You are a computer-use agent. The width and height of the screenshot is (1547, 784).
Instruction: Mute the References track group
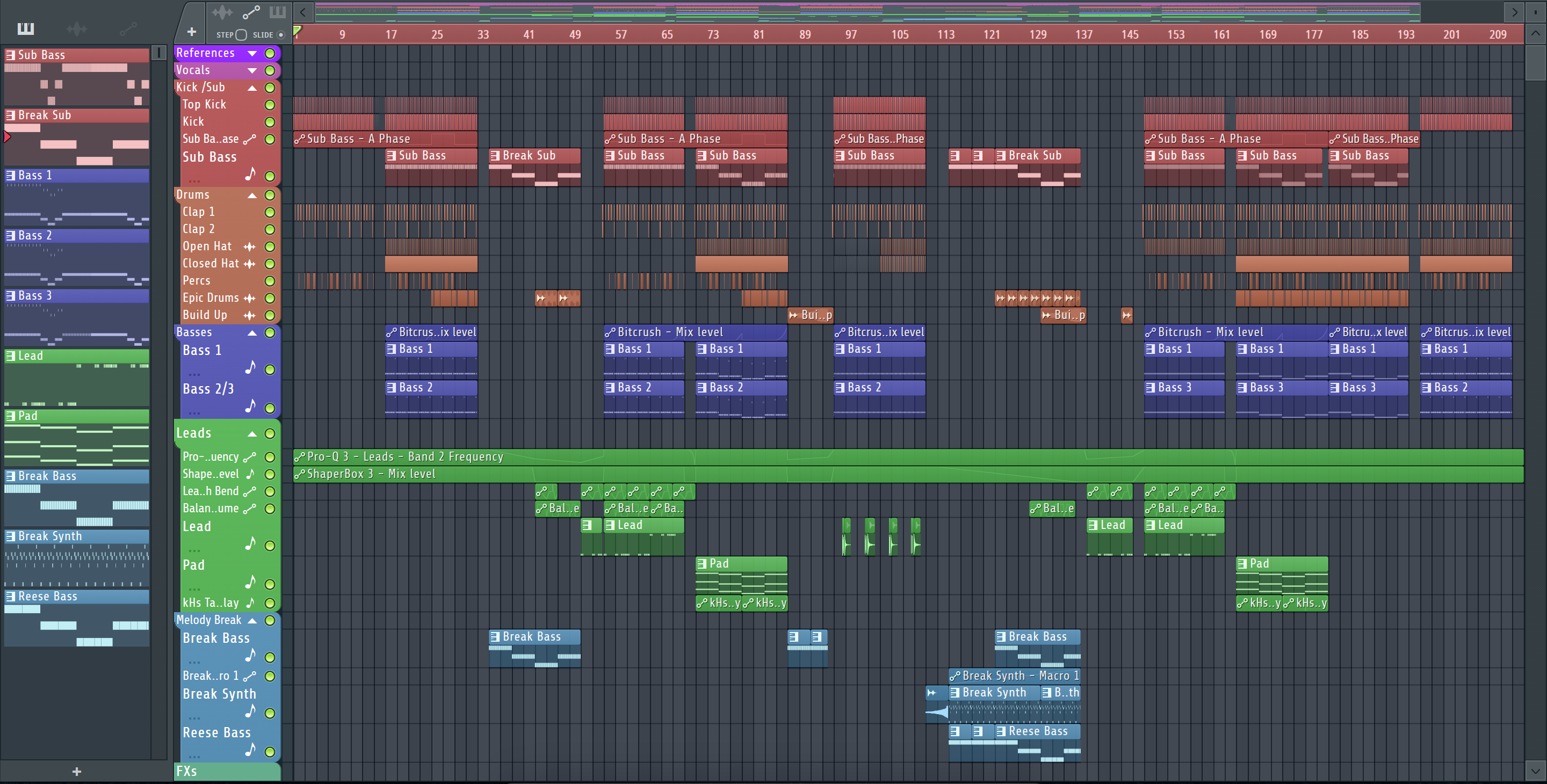coord(270,53)
